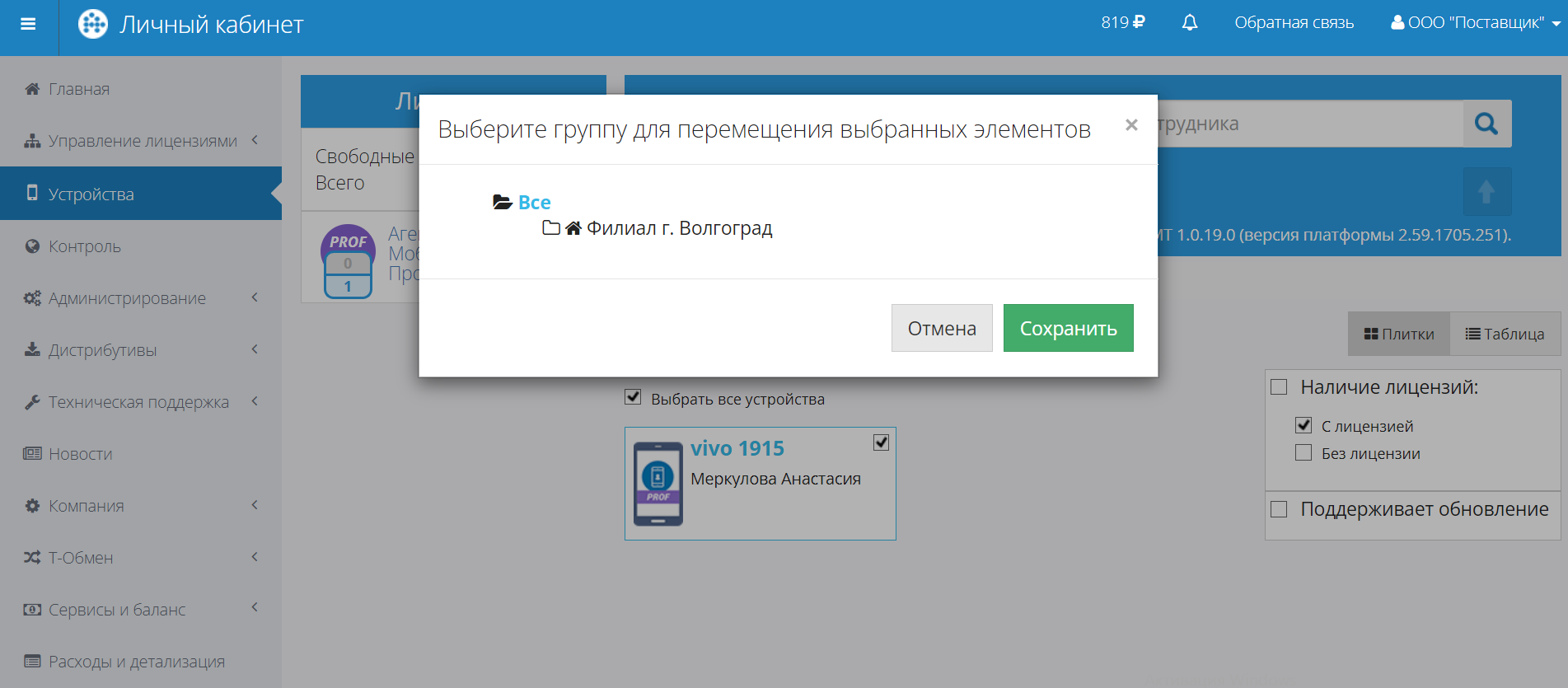Open notifications bell icon
Screen dimensions: 1568x688
click(x=1189, y=23)
